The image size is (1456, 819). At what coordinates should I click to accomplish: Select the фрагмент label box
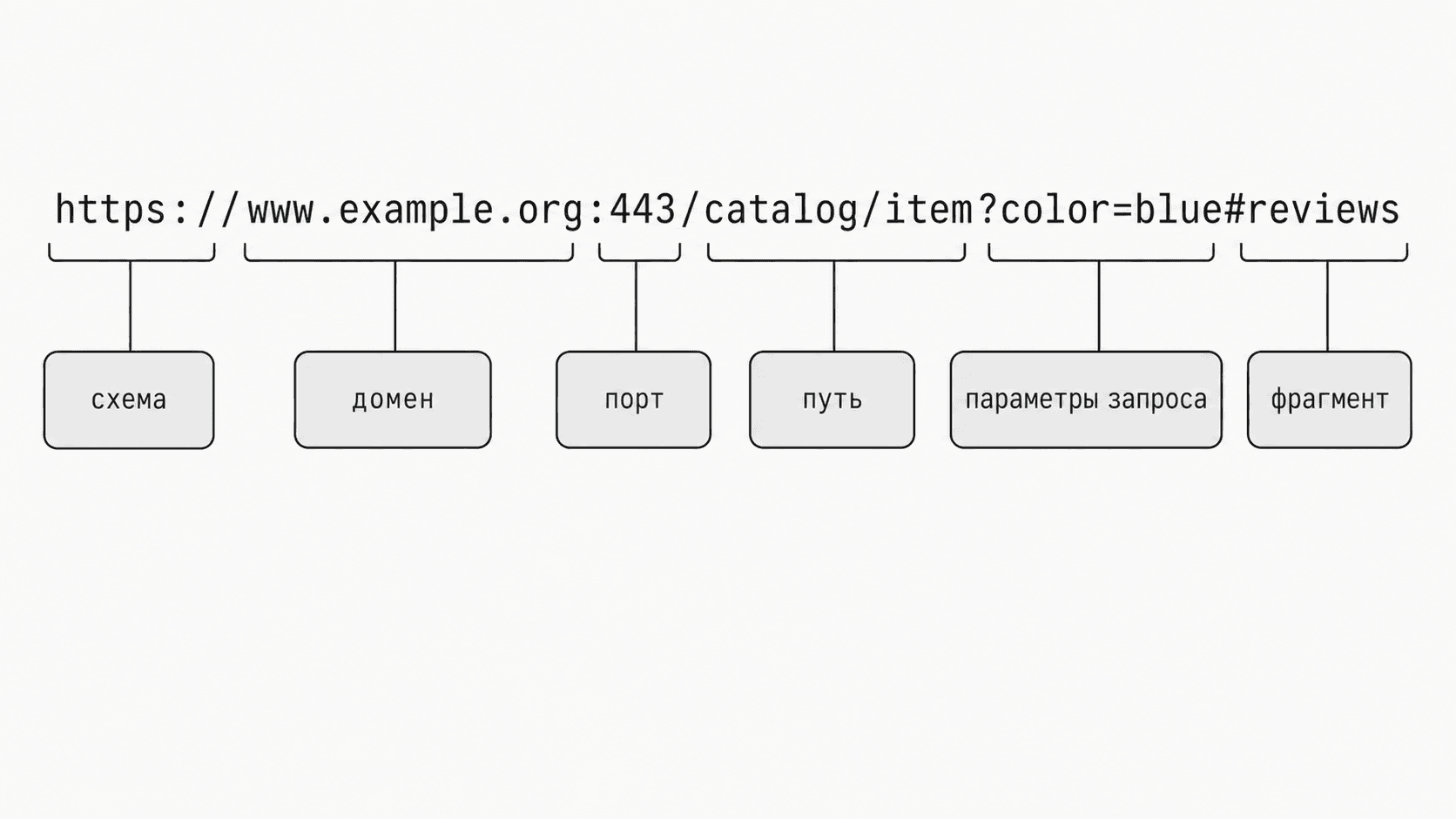tap(1330, 400)
